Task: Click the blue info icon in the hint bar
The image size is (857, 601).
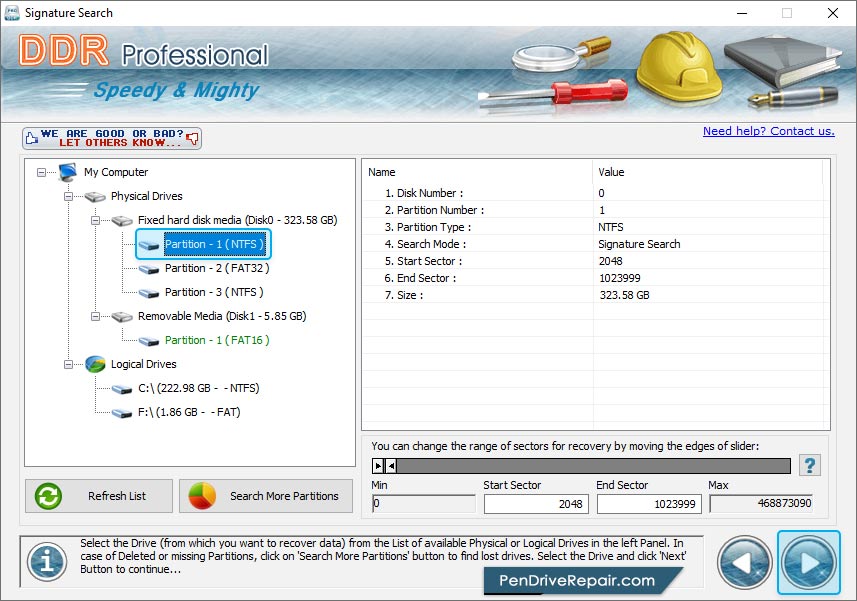Action: [47, 562]
